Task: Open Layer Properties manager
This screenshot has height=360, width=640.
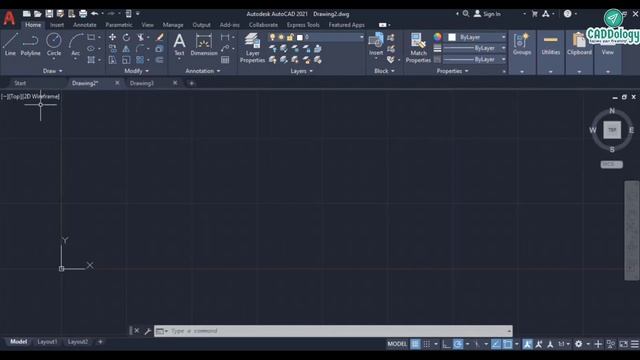Action: coord(252,48)
